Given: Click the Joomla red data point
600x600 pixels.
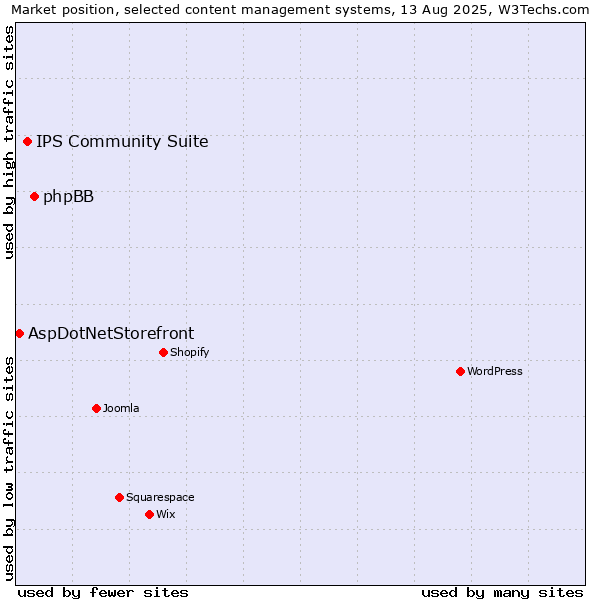Looking at the screenshot, I should pyautogui.click(x=96, y=408).
